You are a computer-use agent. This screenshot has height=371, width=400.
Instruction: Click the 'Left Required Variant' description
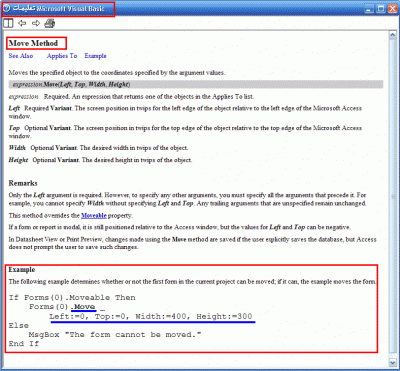pos(185,112)
